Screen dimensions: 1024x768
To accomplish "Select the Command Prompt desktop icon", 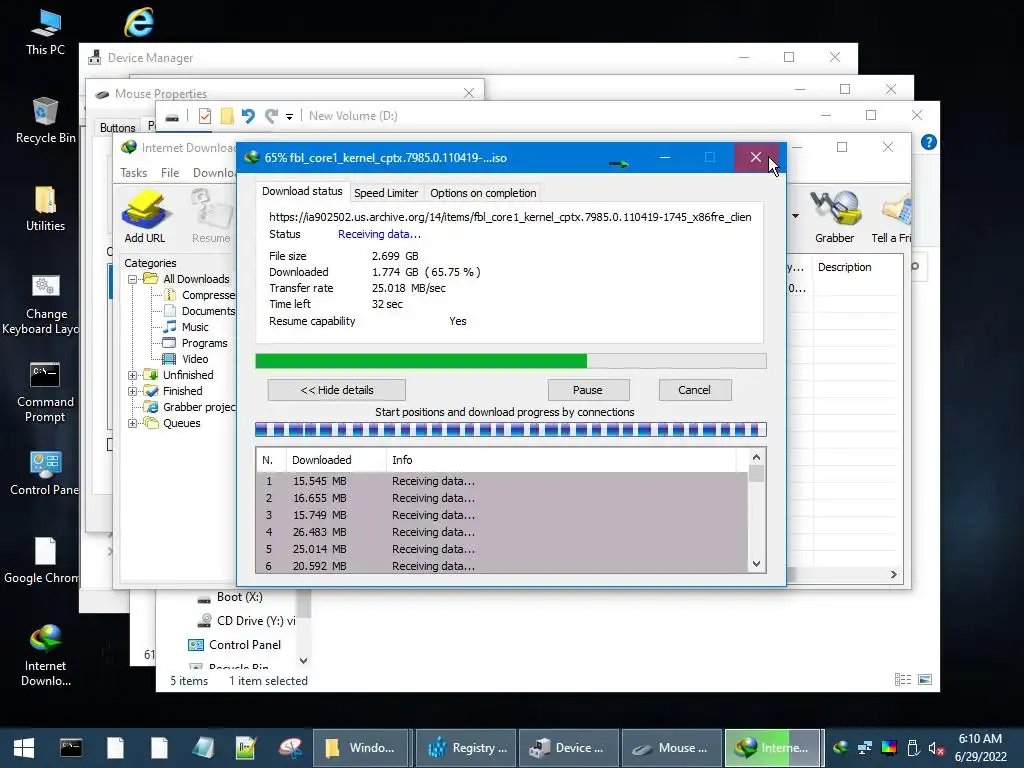I will coord(45,392).
